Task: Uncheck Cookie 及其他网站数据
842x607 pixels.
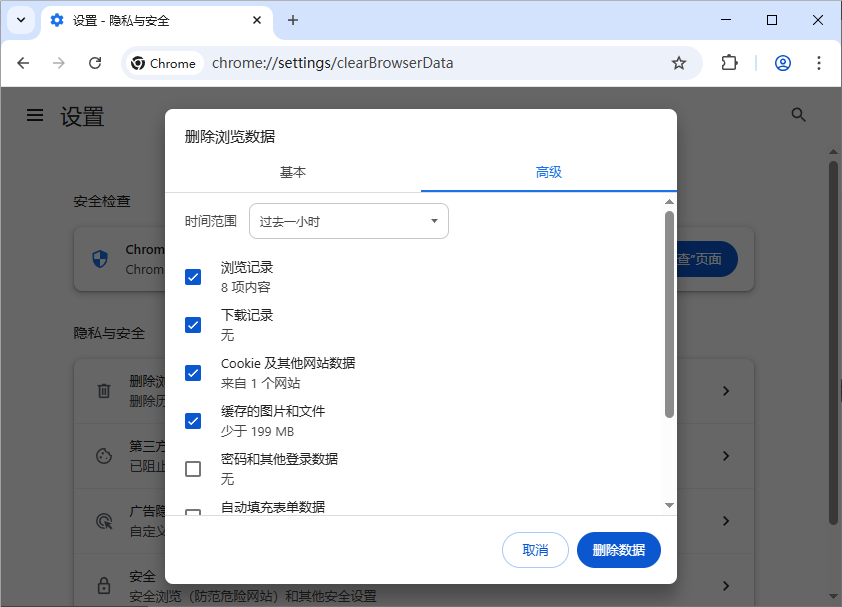Action: 193,373
